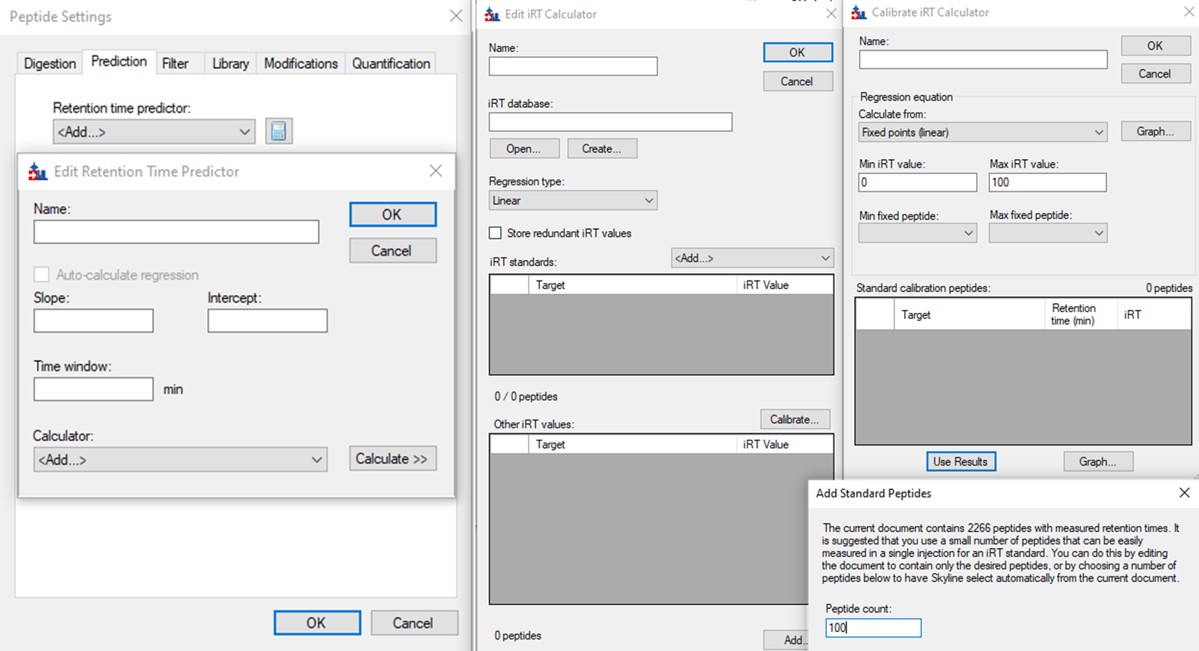1199x651 pixels.
Task: Click the Min iRT value field
Action: [918, 182]
